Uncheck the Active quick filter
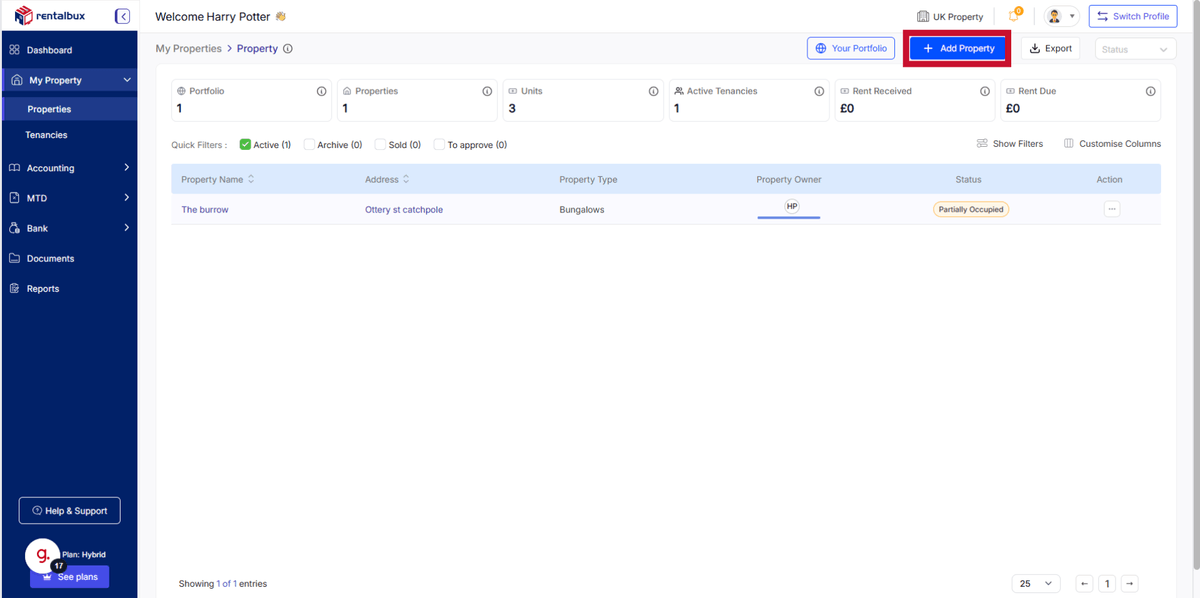Image resolution: width=1200 pixels, height=598 pixels. coord(245,145)
